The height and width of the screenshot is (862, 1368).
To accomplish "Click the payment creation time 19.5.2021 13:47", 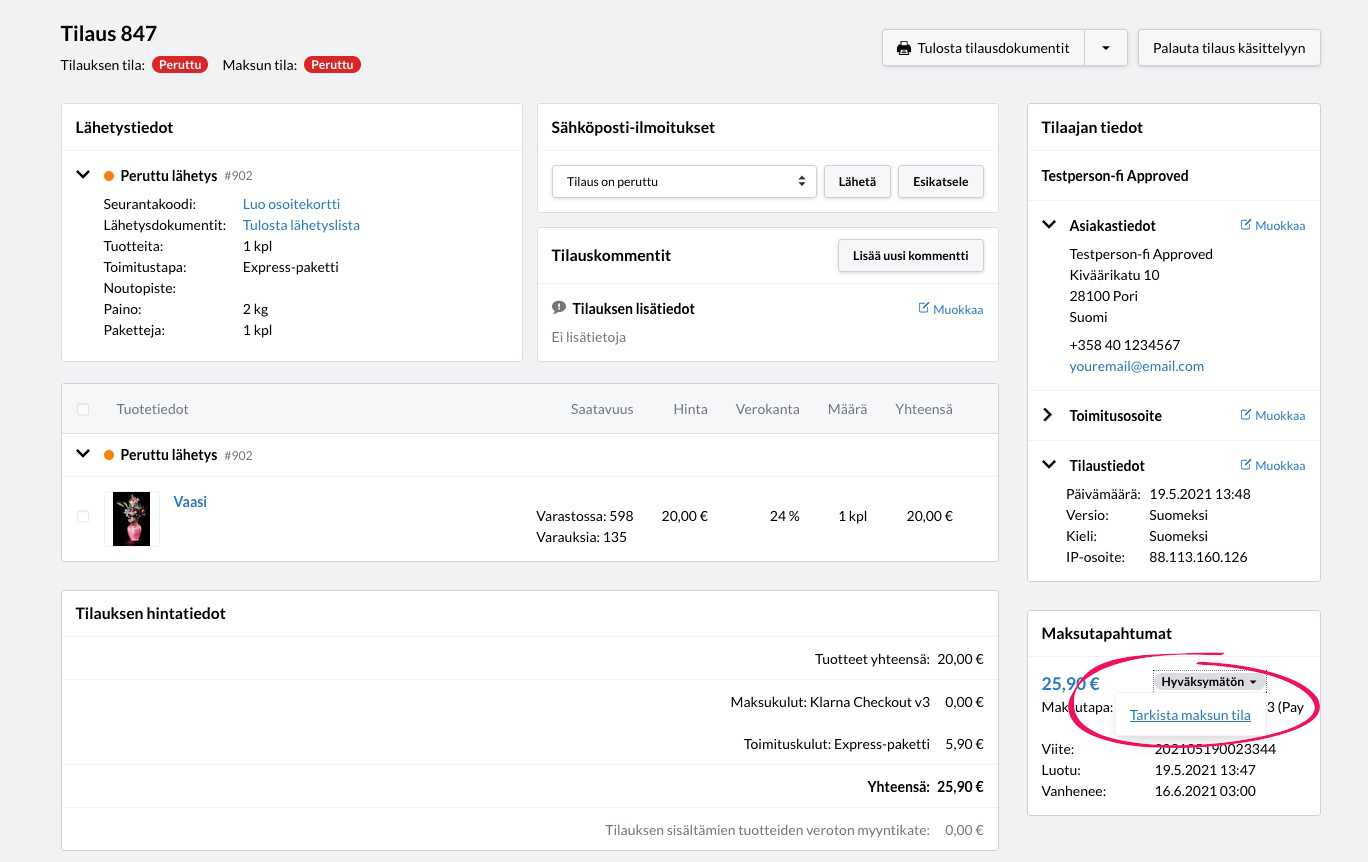I will point(1205,770).
